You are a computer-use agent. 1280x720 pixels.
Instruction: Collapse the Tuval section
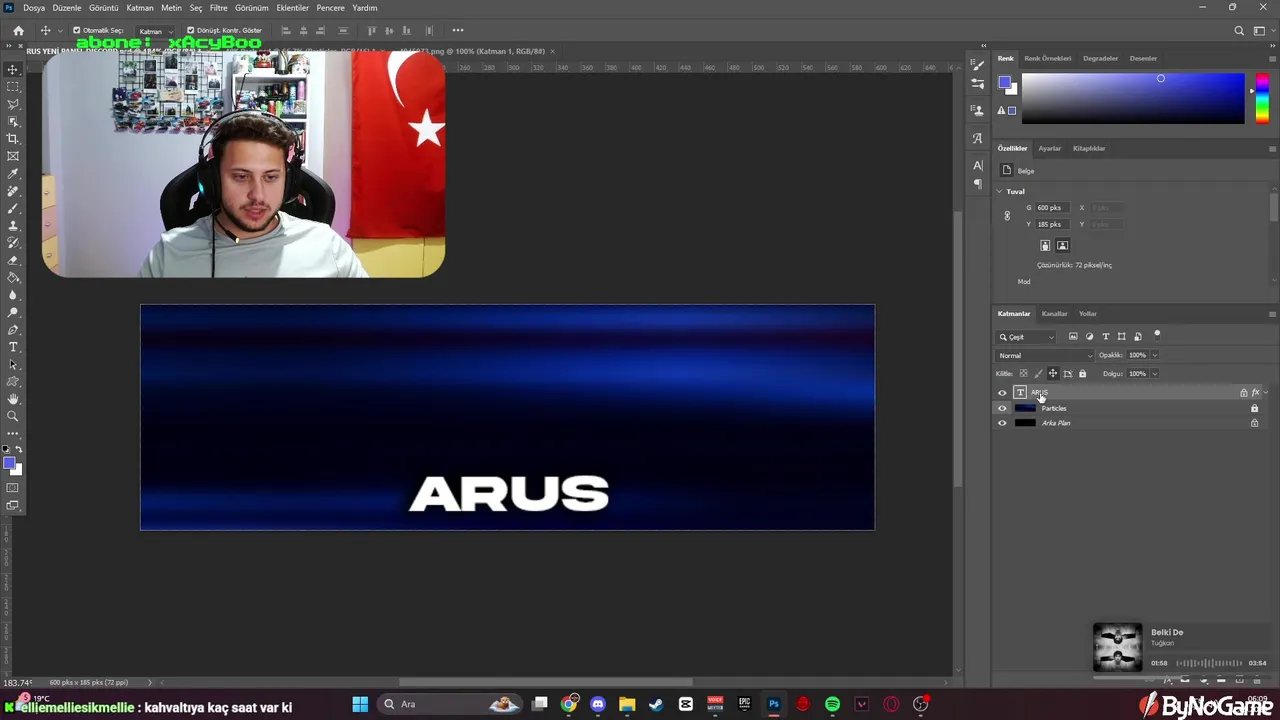click(x=1000, y=191)
